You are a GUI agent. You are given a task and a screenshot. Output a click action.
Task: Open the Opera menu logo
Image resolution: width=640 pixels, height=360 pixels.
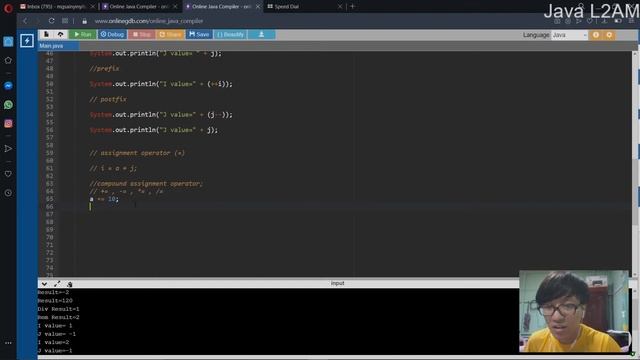(x=8, y=7)
